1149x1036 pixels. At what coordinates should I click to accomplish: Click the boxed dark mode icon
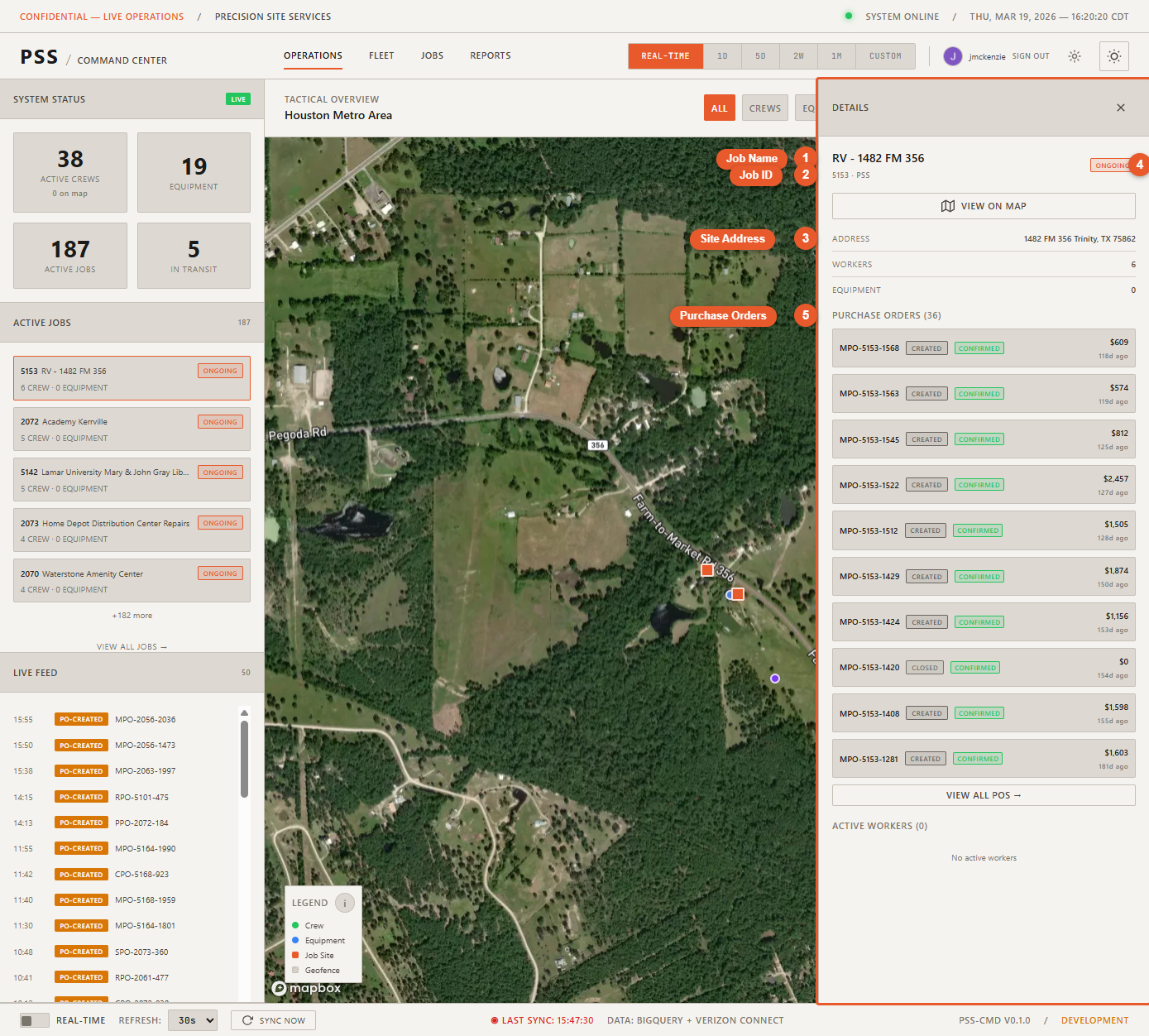[x=1113, y=56]
